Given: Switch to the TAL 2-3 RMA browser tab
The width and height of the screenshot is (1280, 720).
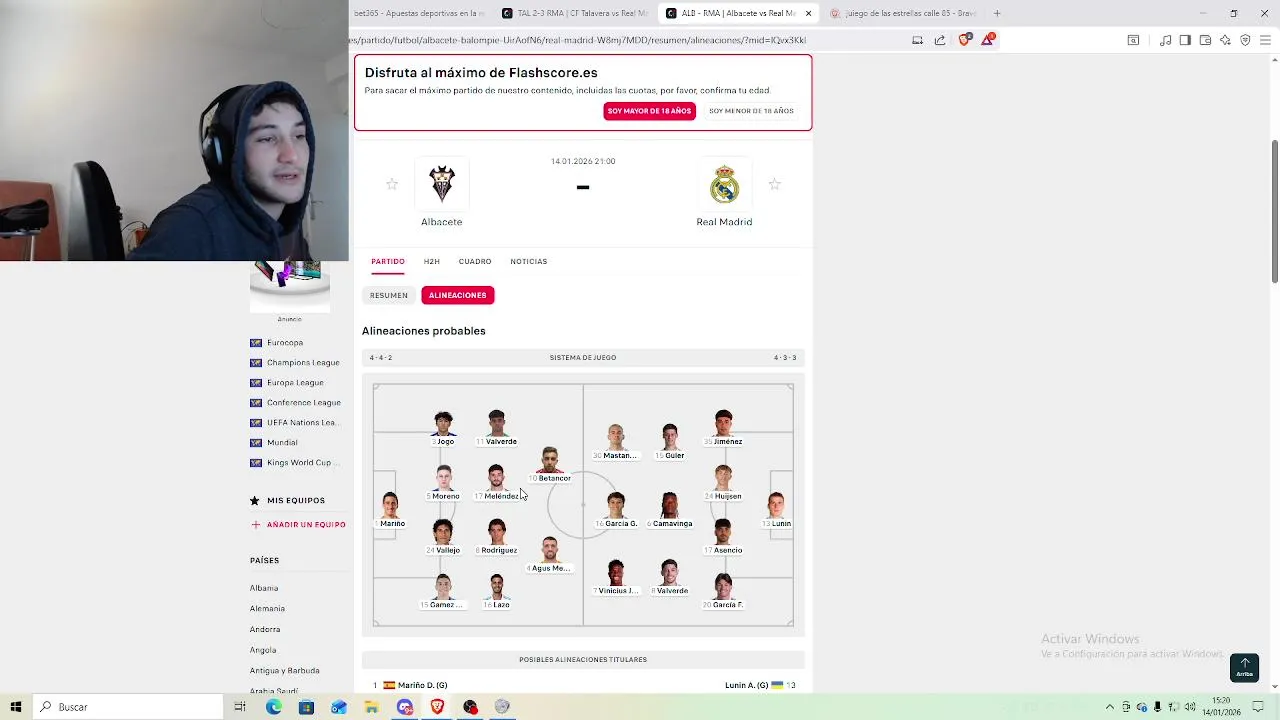Looking at the screenshot, I should pyautogui.click(x=574, y=13).
